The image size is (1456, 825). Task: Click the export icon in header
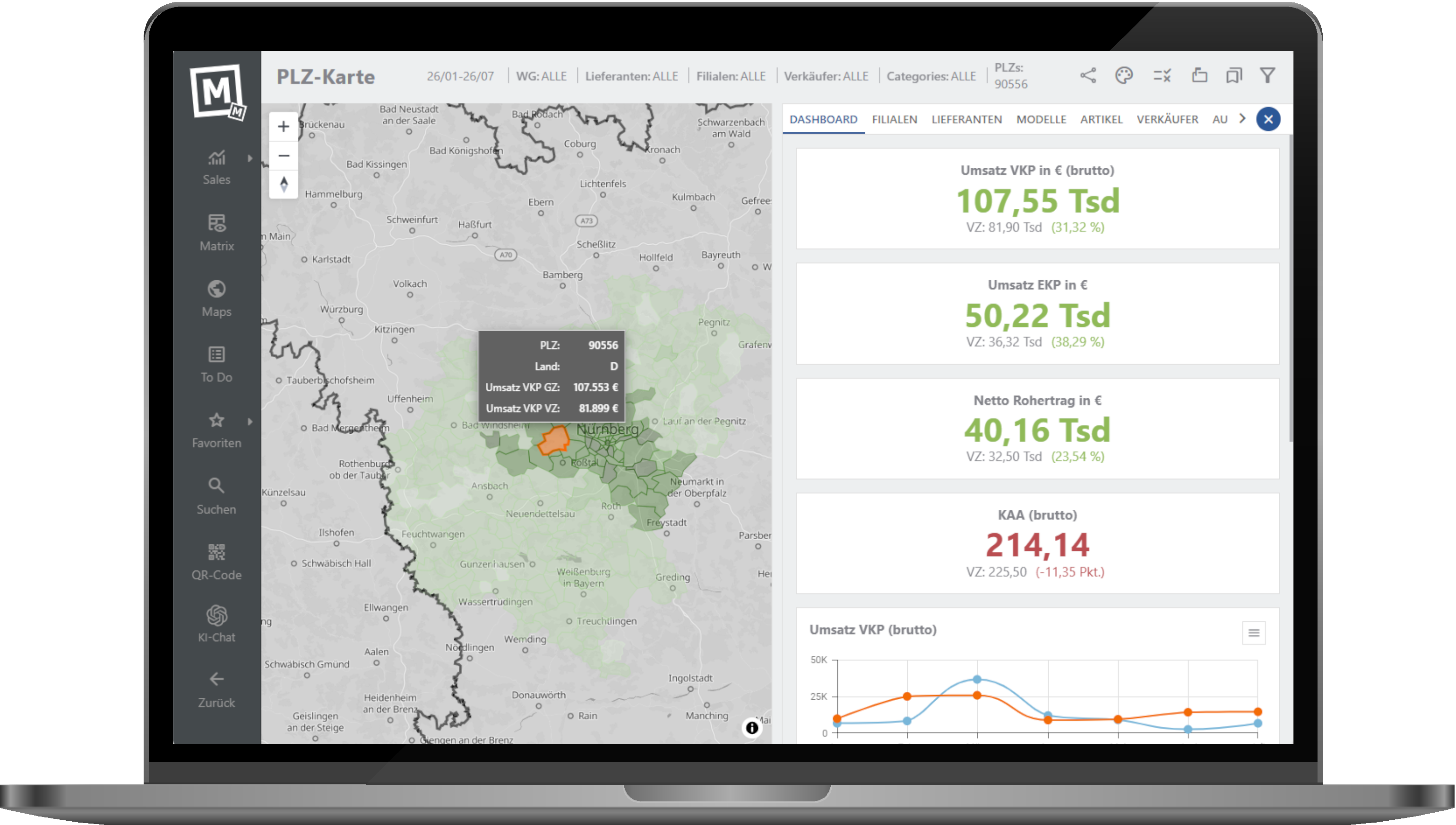pos(1199,75)
